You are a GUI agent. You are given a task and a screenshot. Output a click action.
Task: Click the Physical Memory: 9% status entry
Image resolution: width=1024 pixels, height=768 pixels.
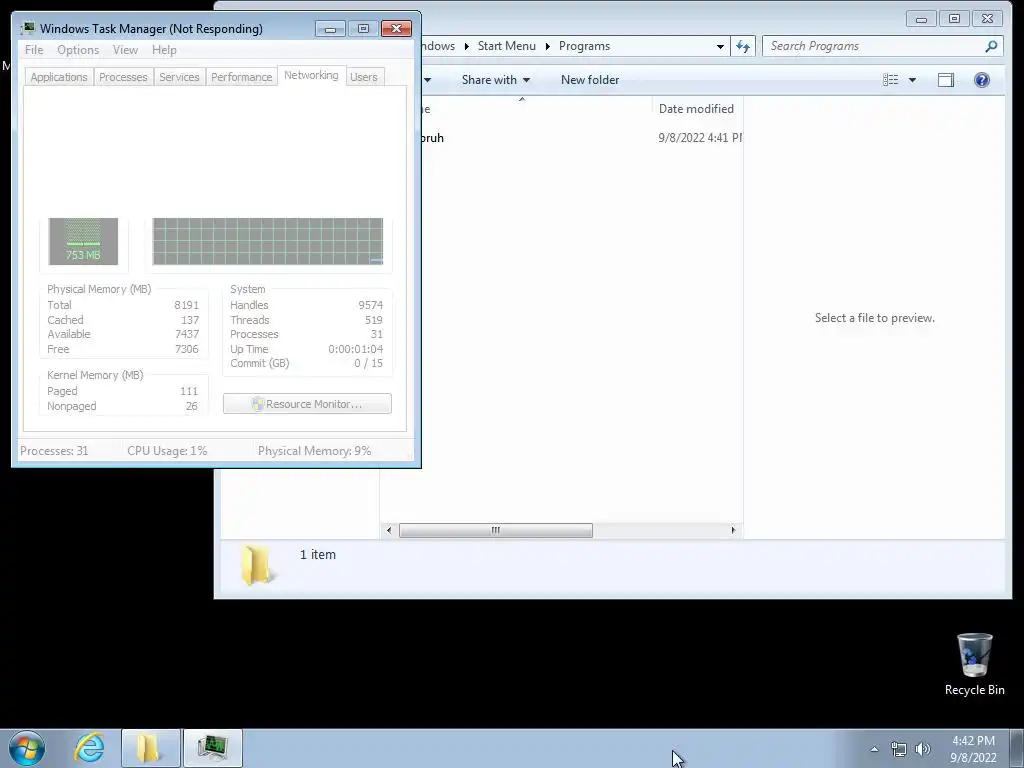[x=314, y=451]
